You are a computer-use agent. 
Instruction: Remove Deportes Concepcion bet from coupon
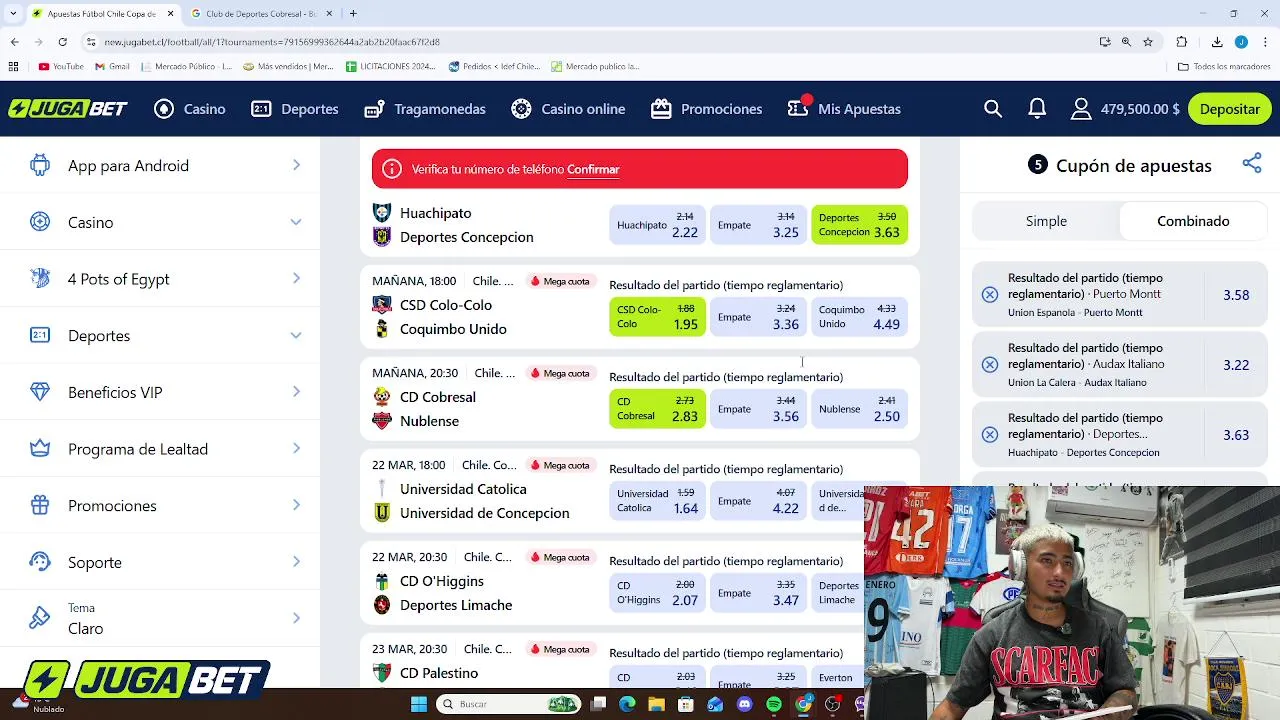point(989,435)
